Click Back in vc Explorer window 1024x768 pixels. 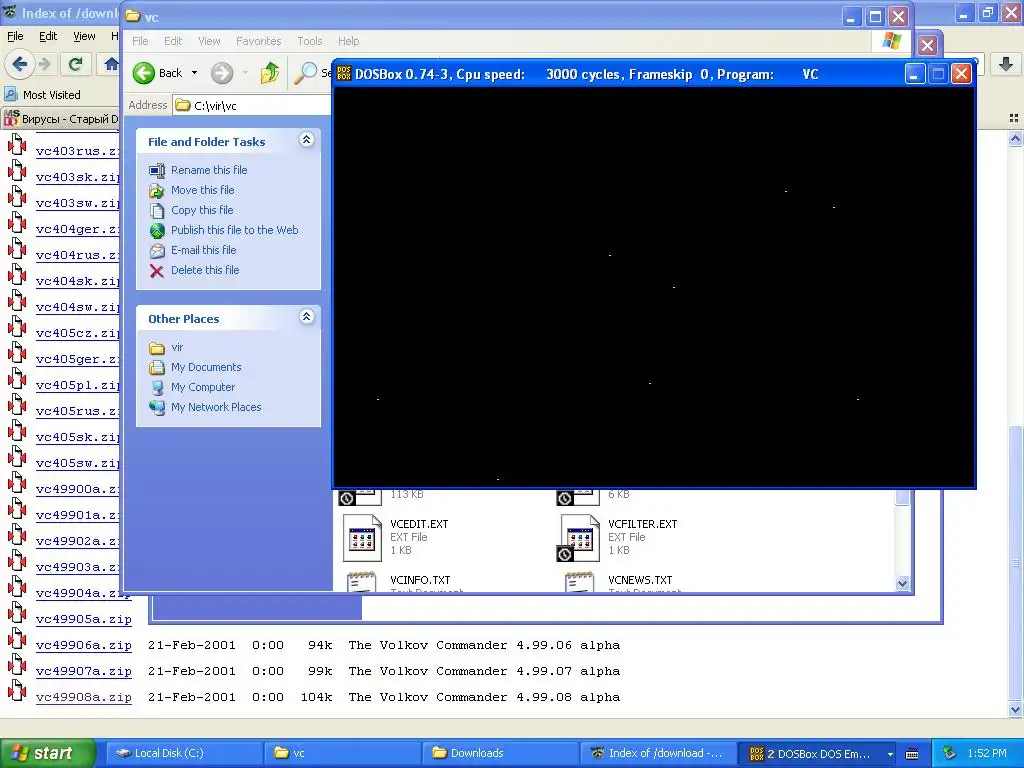157,73
